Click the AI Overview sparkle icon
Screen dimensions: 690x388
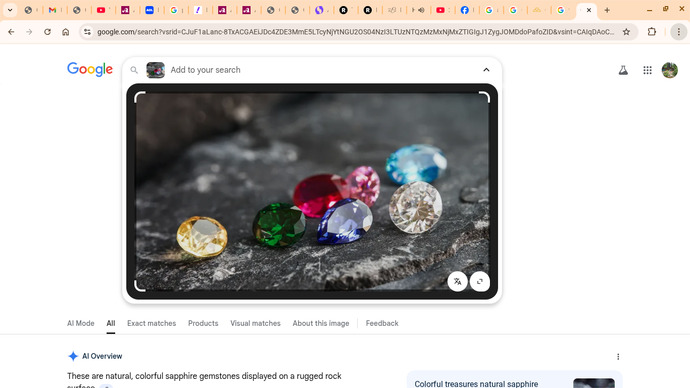(x=73, y=356)
